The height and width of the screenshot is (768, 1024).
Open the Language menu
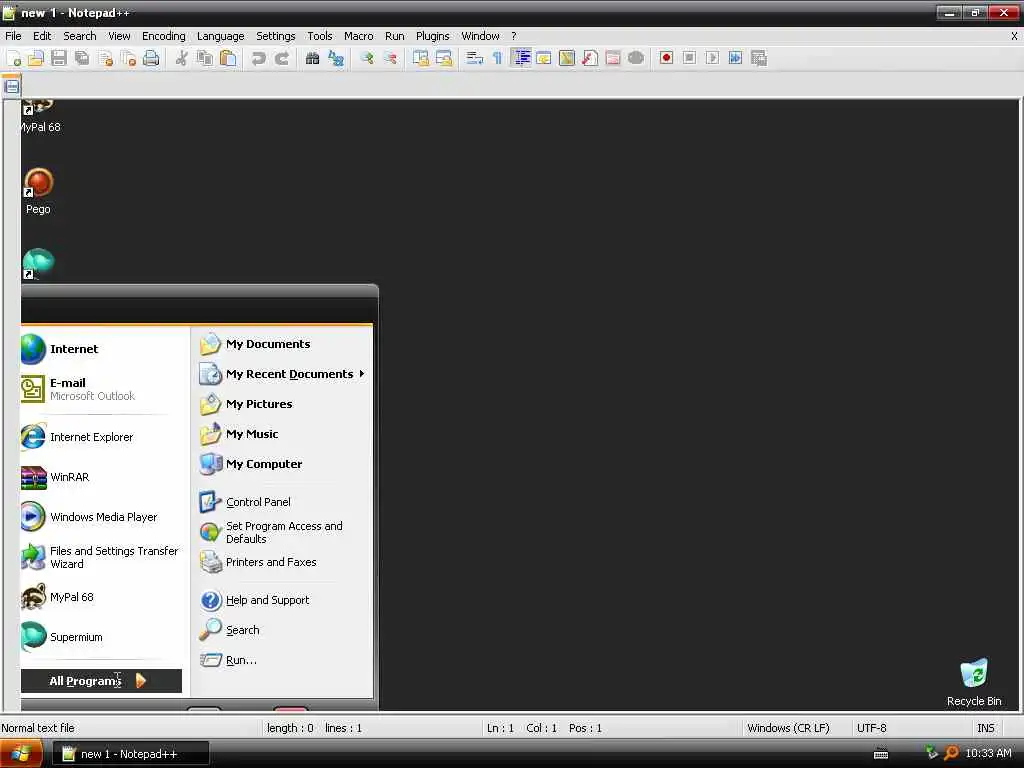coord(220,36)
